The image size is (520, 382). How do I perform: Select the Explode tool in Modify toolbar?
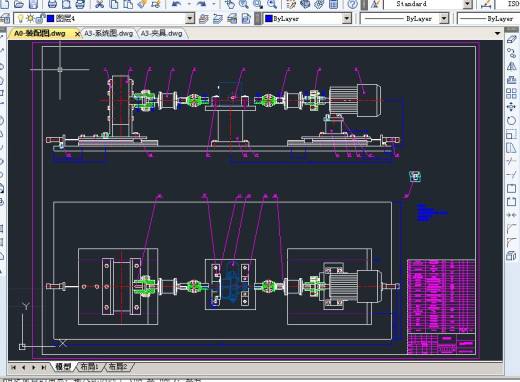511,256
